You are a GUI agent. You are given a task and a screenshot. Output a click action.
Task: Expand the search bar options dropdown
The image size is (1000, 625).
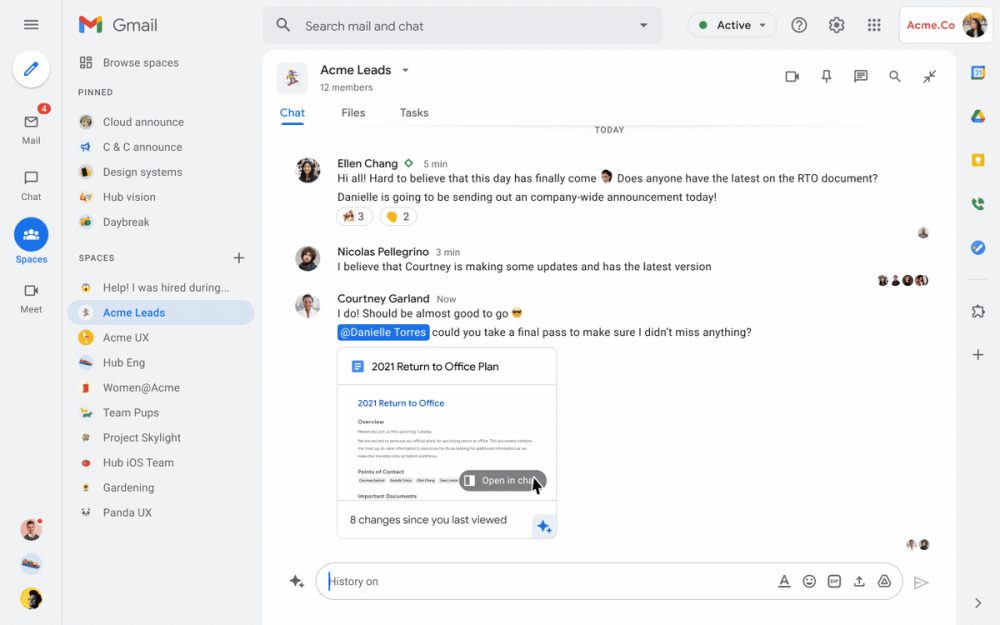(x=644, y=24)
